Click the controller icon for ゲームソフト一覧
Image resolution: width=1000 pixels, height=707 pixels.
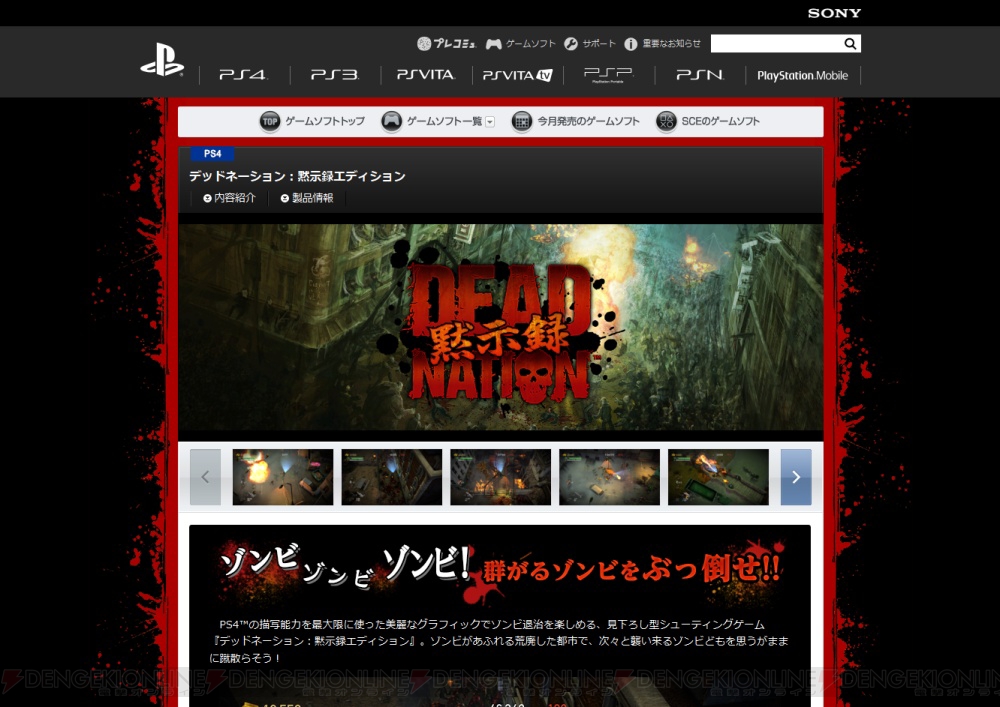(x=392, y=121)
